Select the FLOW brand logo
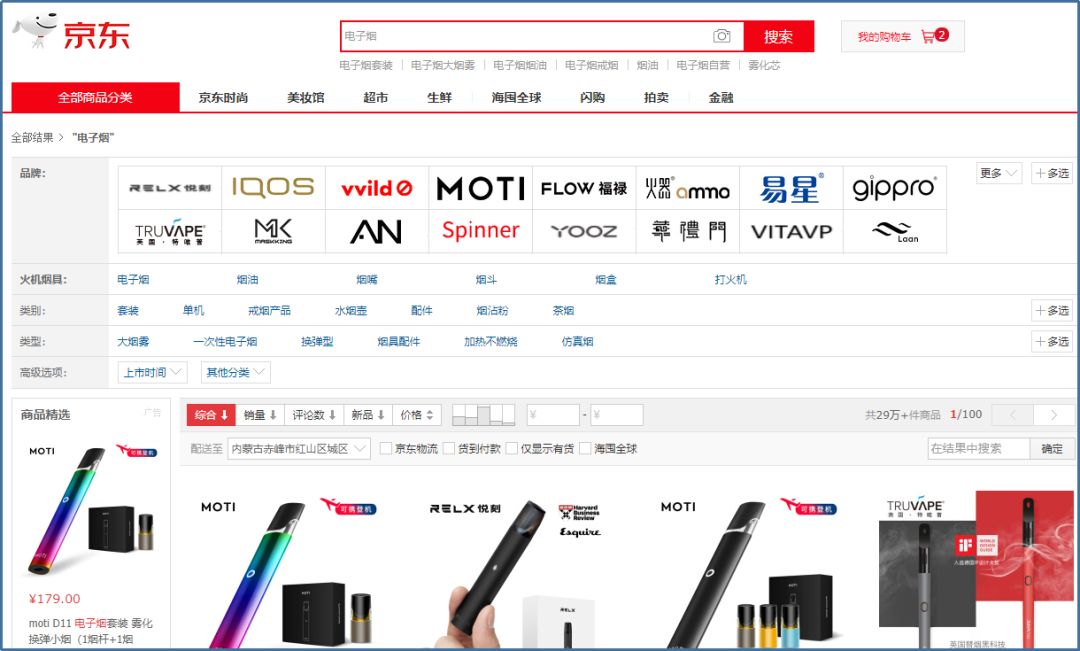 coord(584,187)
